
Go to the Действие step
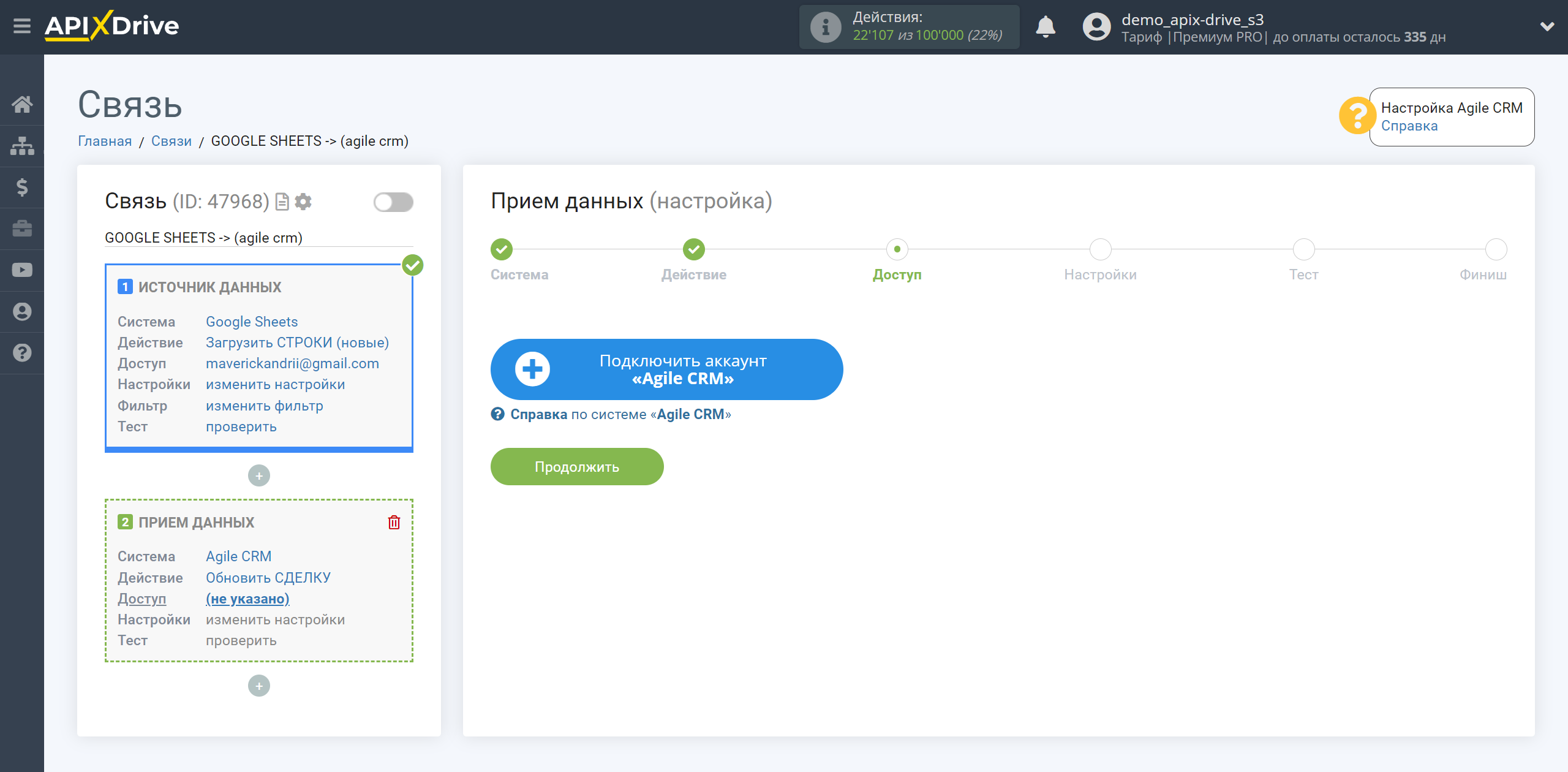(x=694, y=249)
